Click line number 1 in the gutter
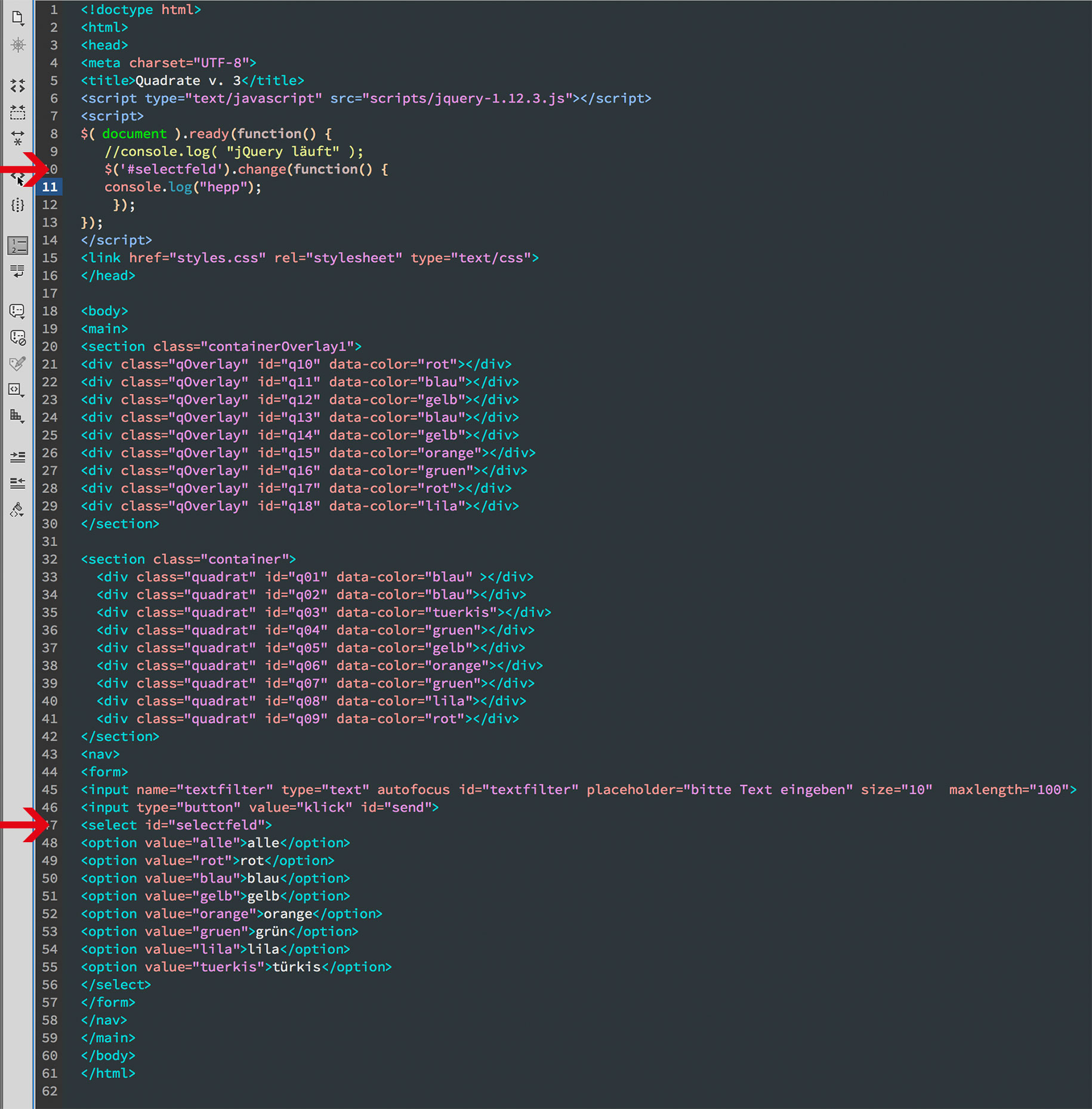Screen dimensions: 1092x1109 pos(54,10)
